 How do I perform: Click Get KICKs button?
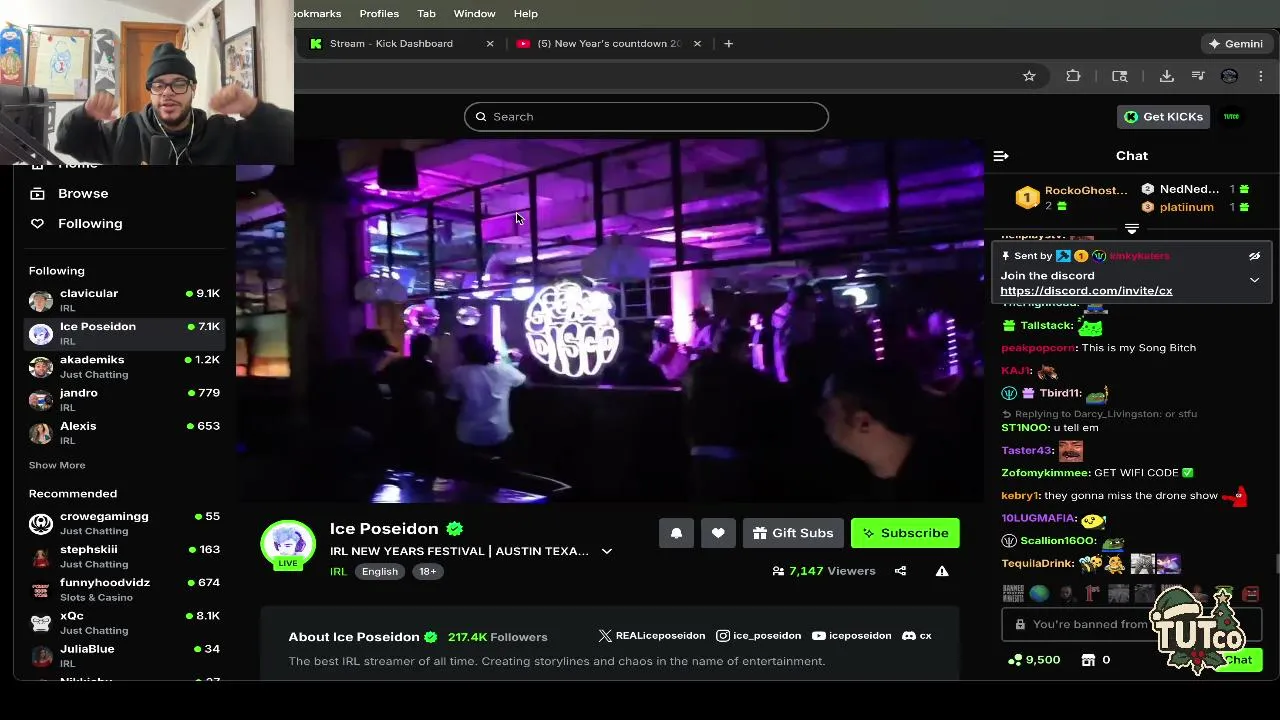pyautogui.click(x=1164, y=117)
